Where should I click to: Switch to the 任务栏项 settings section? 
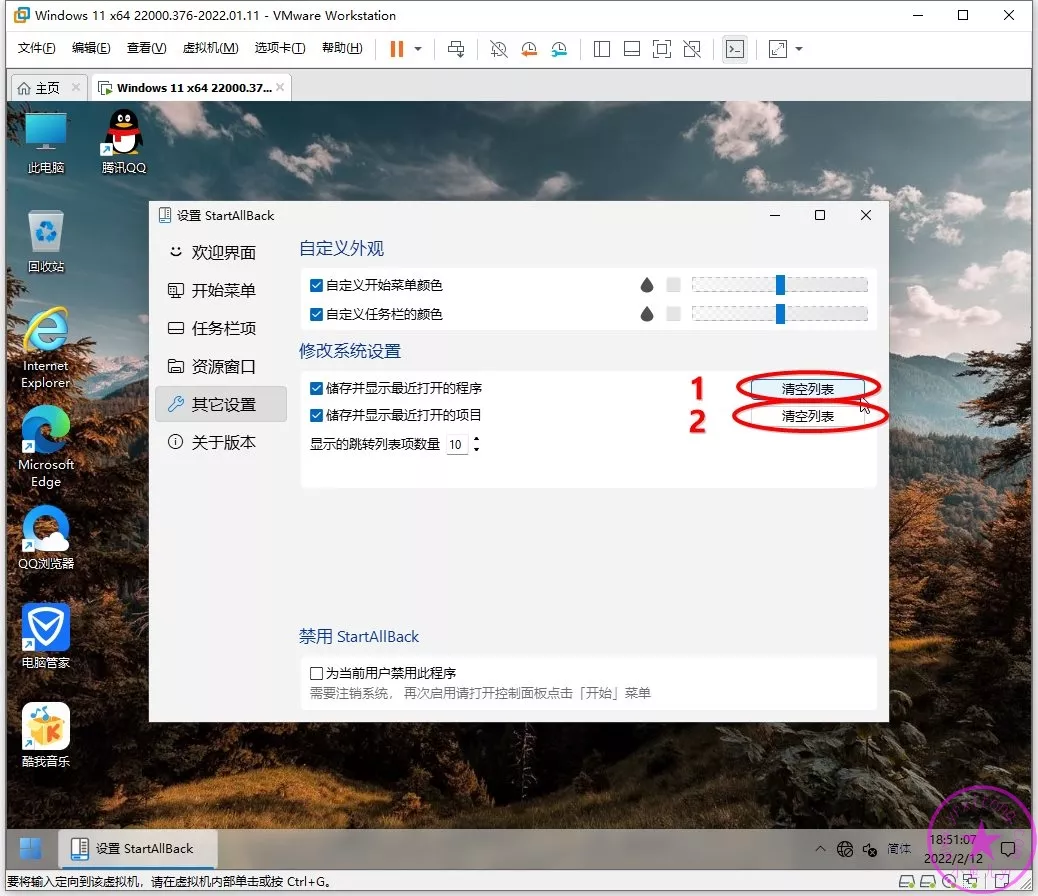(x=223, y=328)
